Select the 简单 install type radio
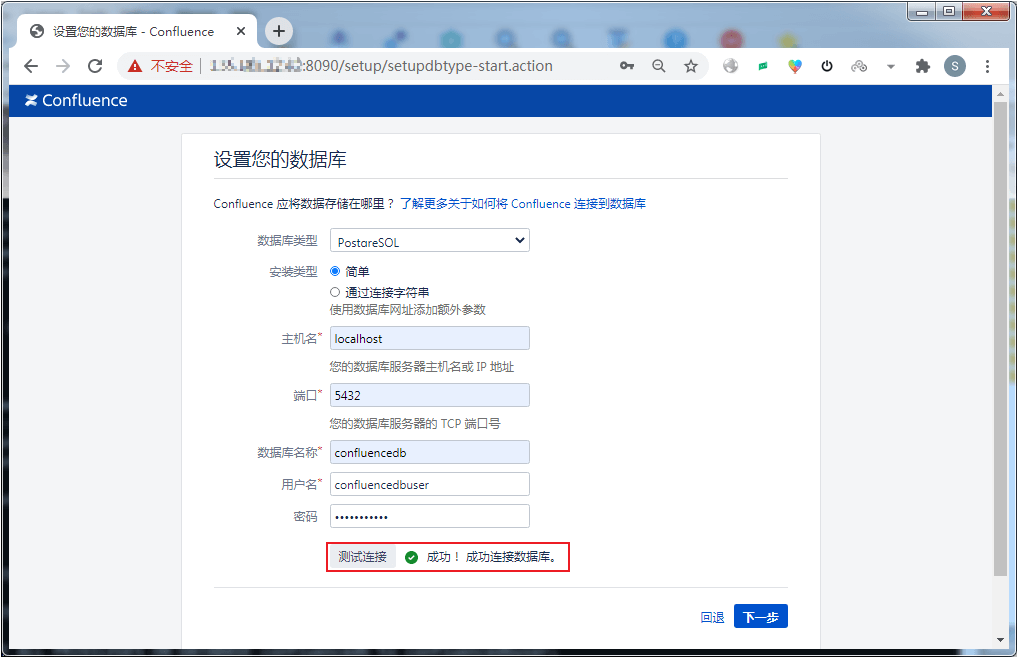The image size is (1018, 659). (335, 271)
